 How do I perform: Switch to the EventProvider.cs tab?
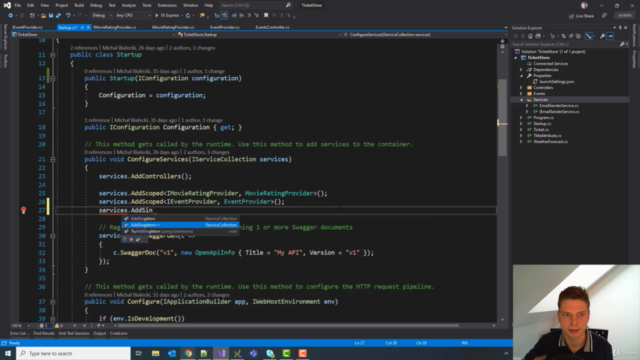[x=224, y=27]
